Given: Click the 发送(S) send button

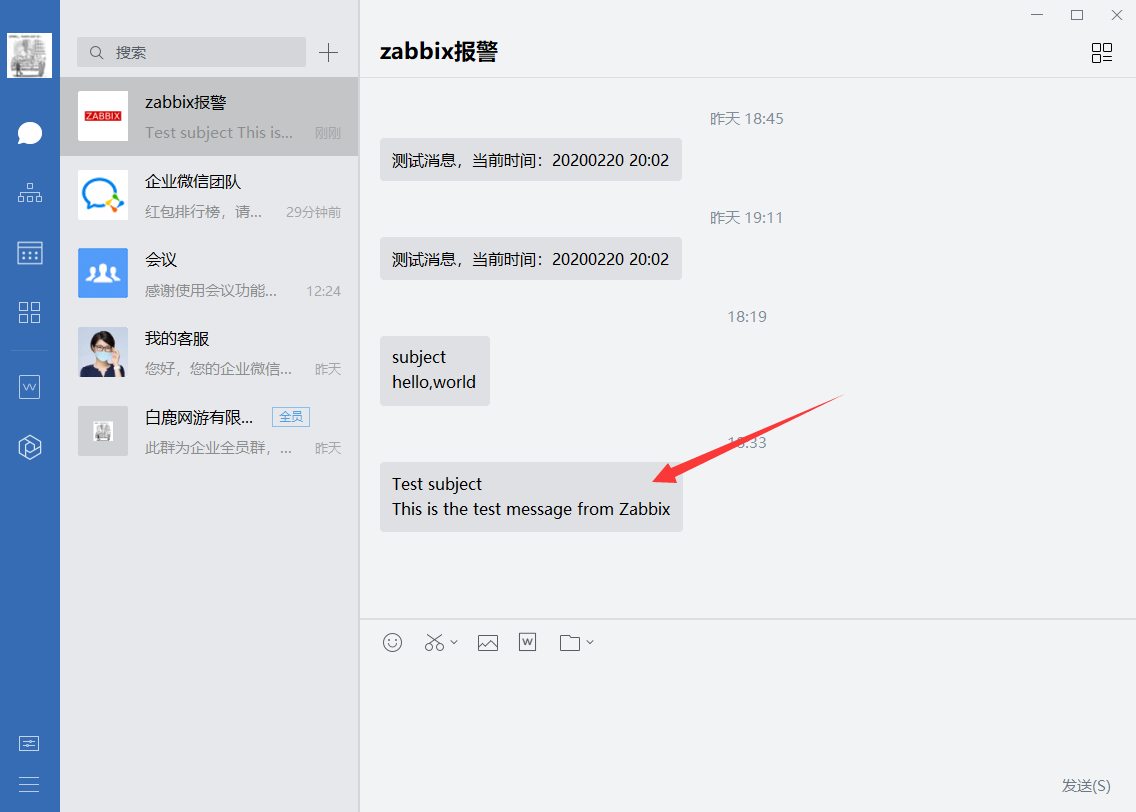Looking at the screenshot, I should (1086, 786).
